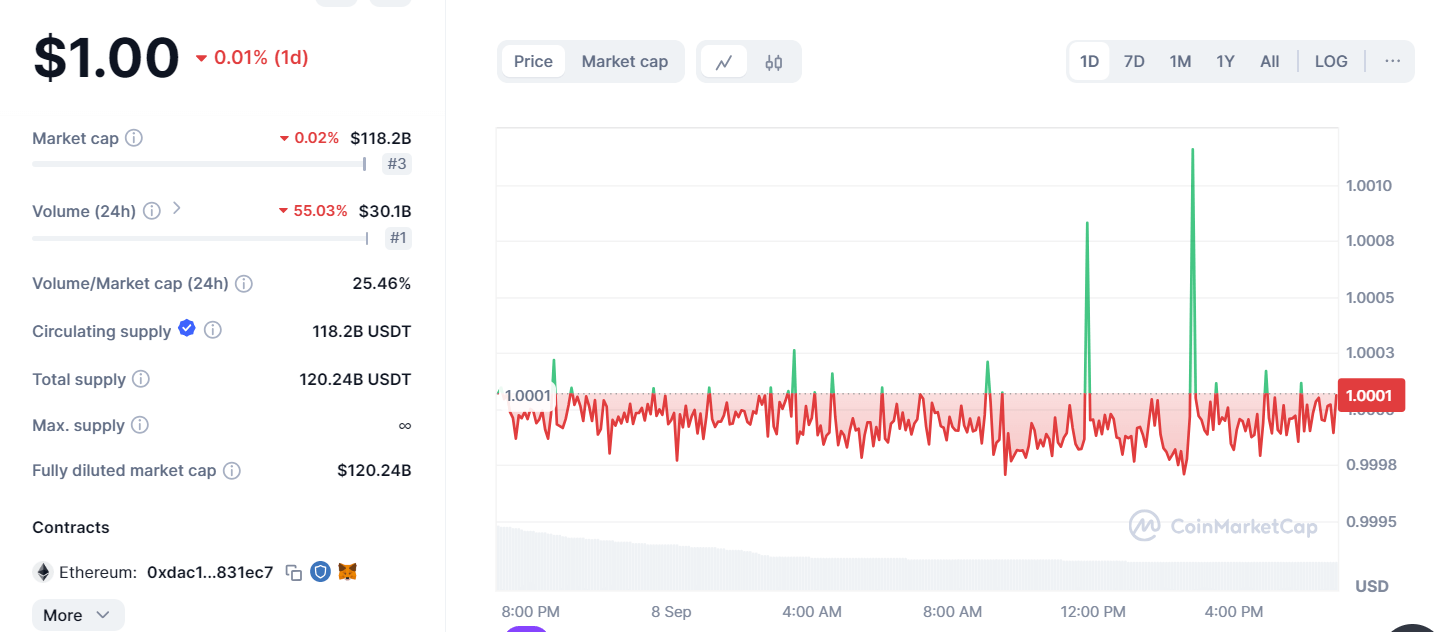Click the Total supply info icon
Screen dimensions: 1437x632
141,379
